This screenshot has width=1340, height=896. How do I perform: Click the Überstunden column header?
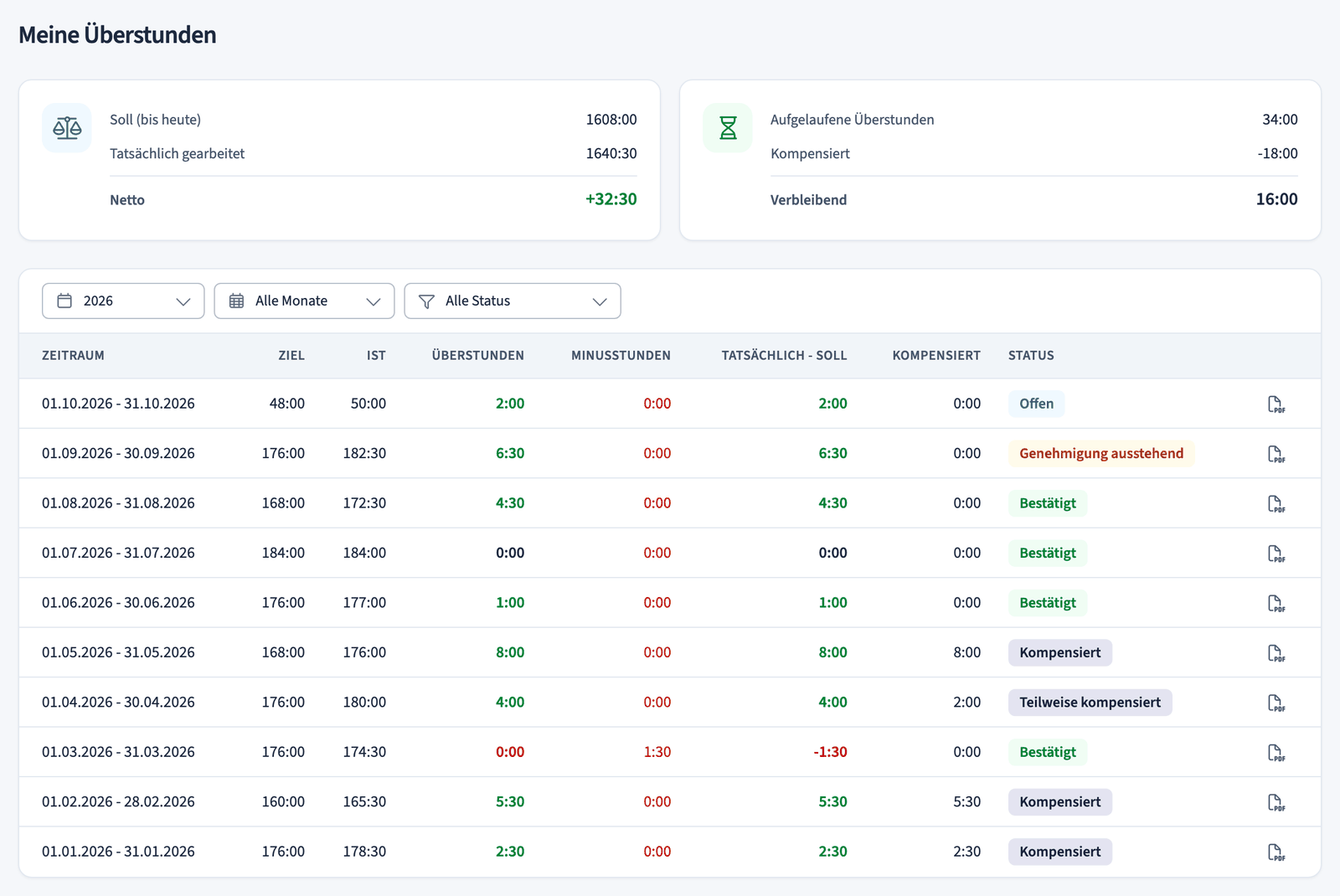click(478, 355)
